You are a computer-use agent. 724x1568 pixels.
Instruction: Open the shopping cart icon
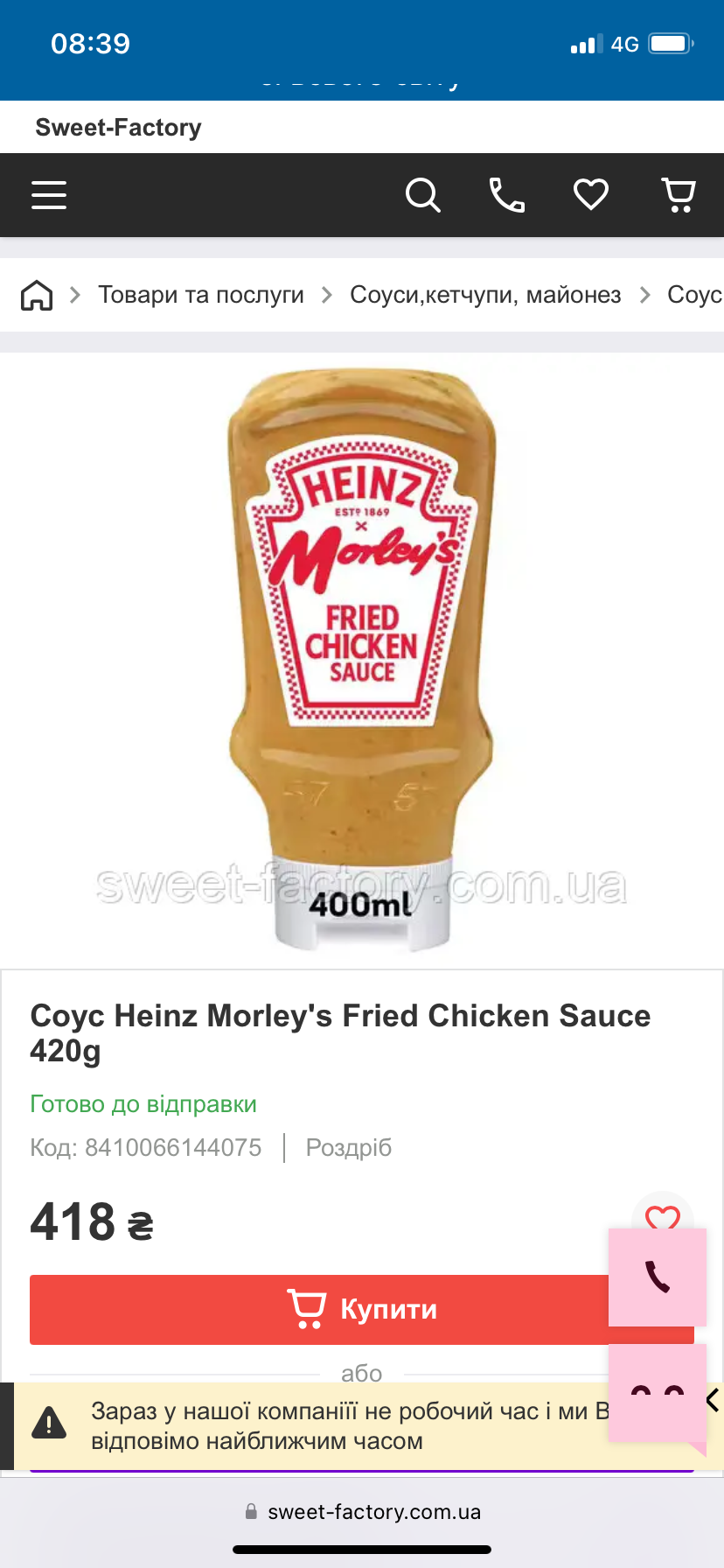pos(679,195)
